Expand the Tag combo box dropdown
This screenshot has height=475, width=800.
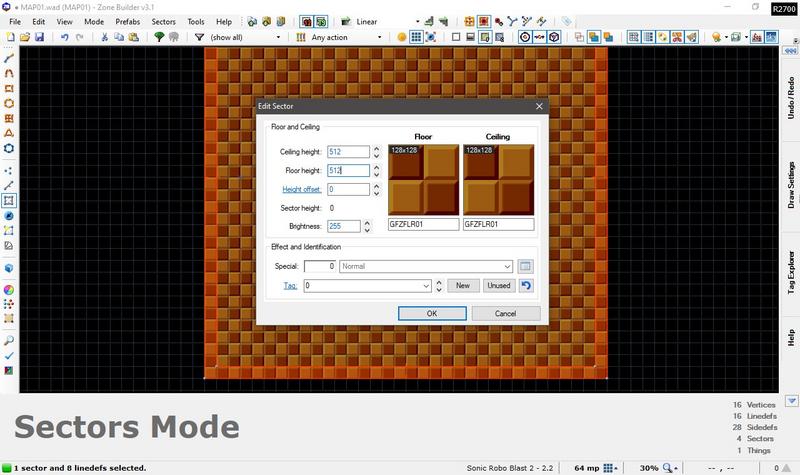coord(425,285)
